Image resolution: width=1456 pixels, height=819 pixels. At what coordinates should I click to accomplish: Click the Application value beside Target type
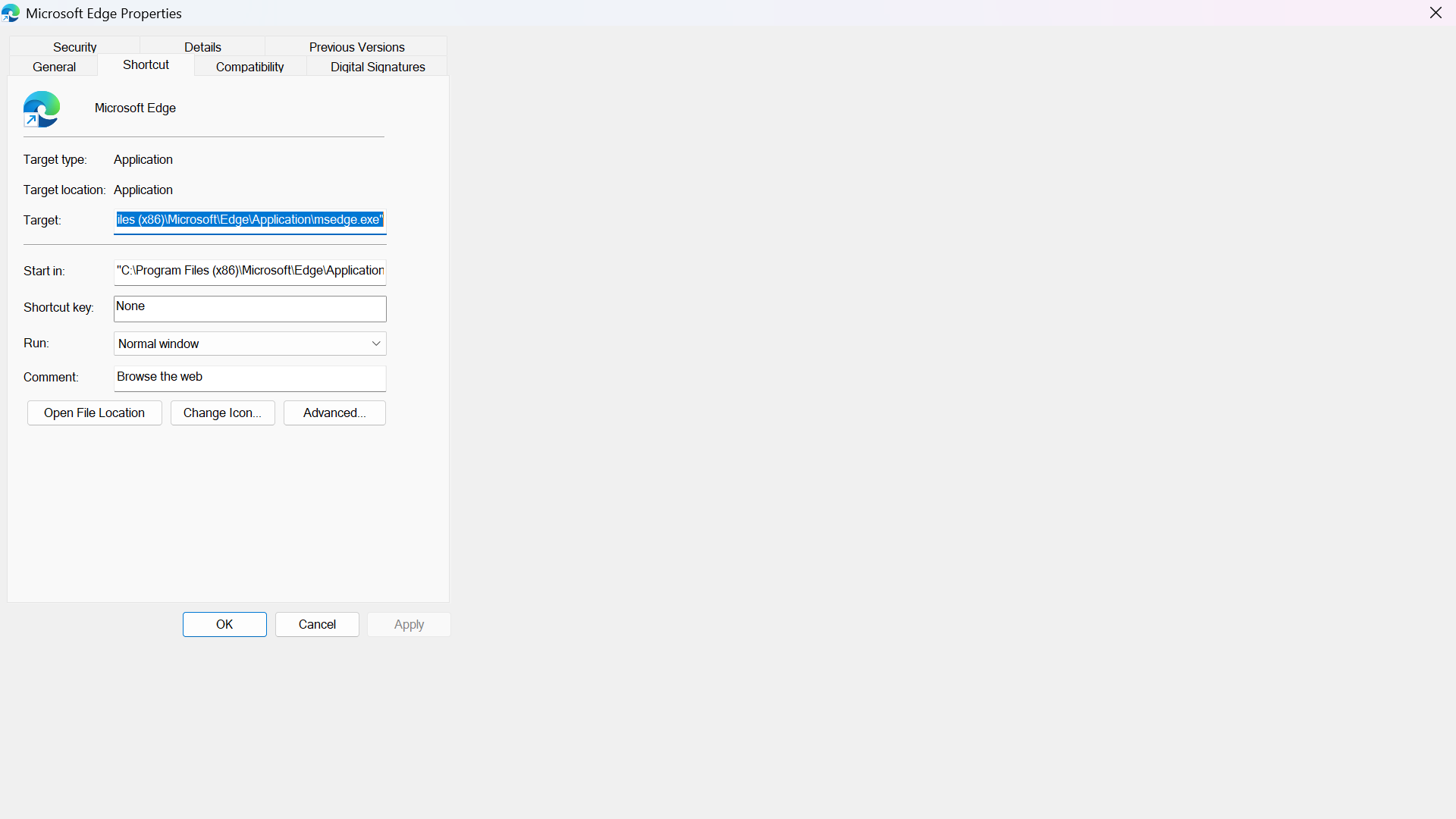pos(143,160)
